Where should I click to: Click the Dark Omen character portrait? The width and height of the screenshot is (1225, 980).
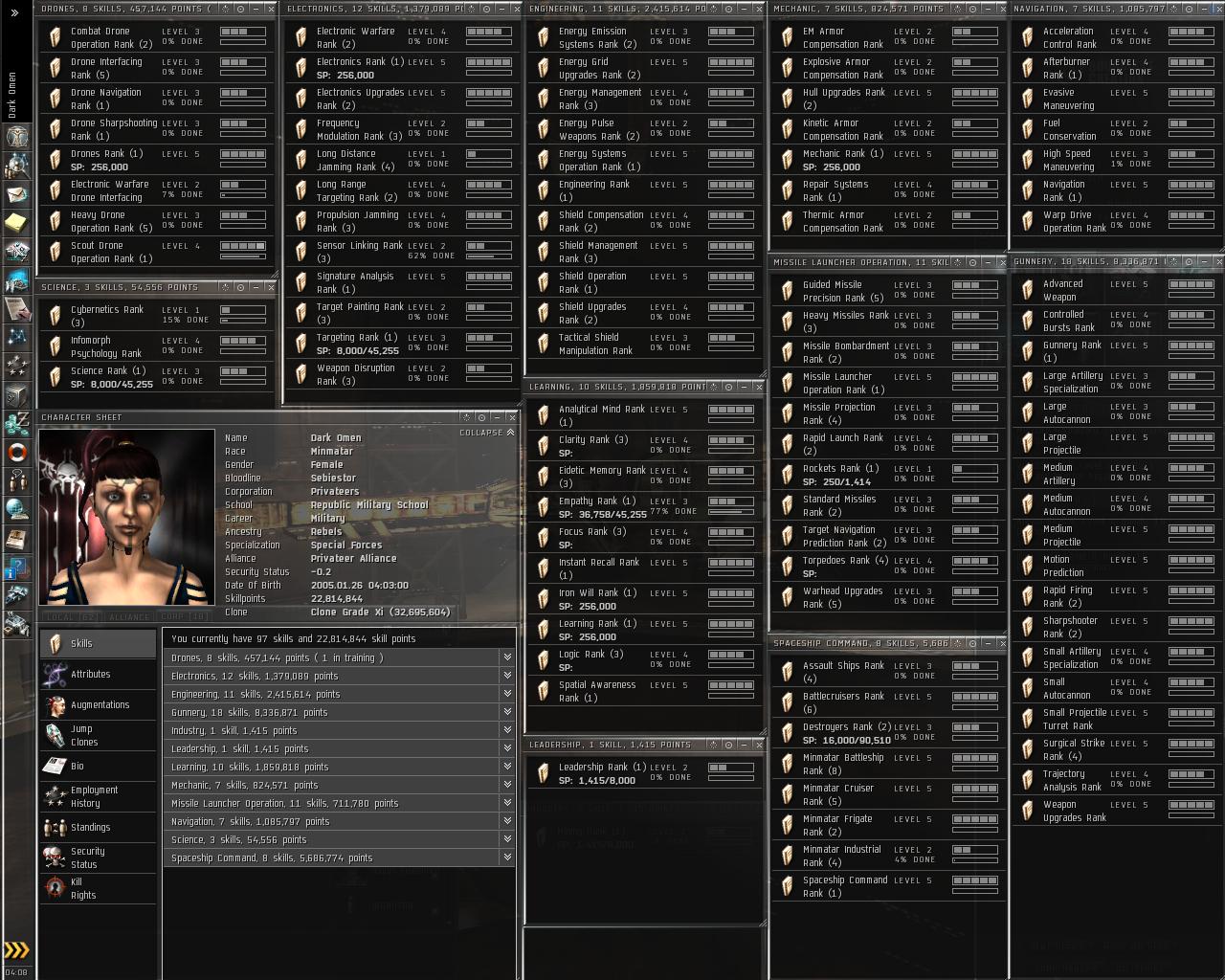126,517
